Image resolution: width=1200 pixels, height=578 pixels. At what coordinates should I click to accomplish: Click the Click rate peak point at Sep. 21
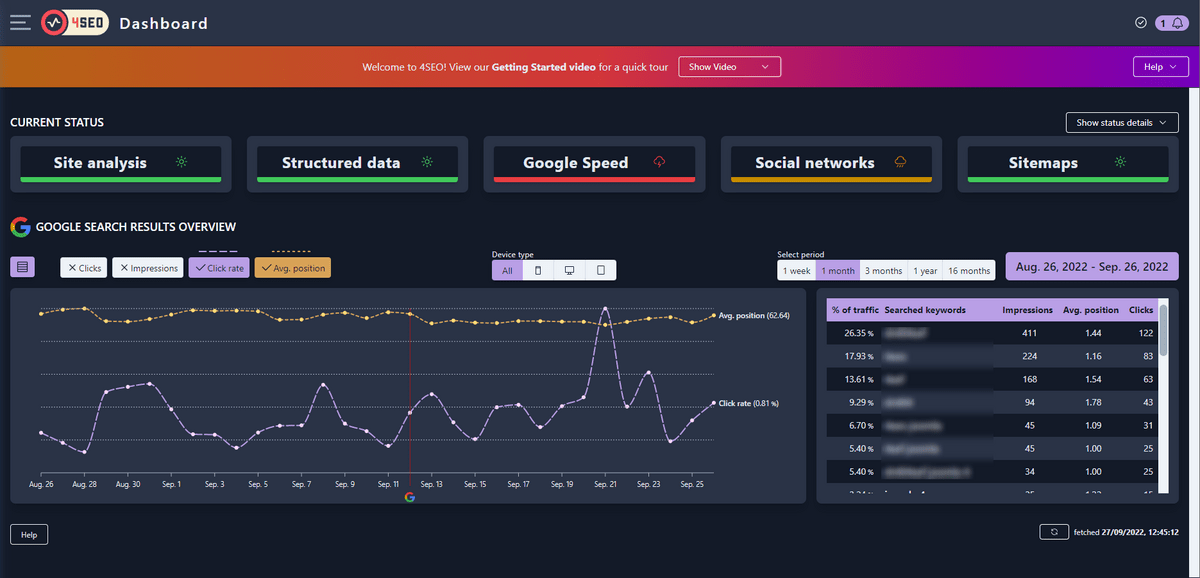click(x=605, y=309)
